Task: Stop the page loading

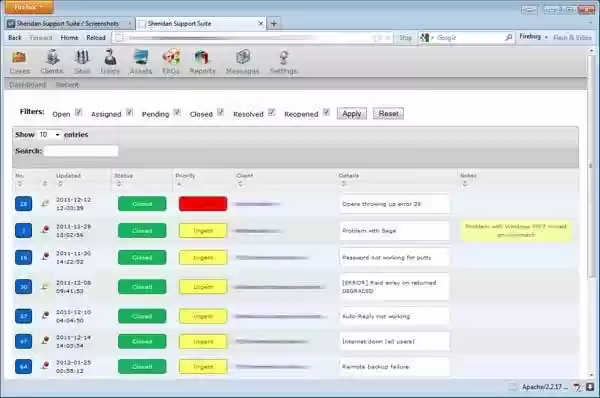Action: pos(405,38)
